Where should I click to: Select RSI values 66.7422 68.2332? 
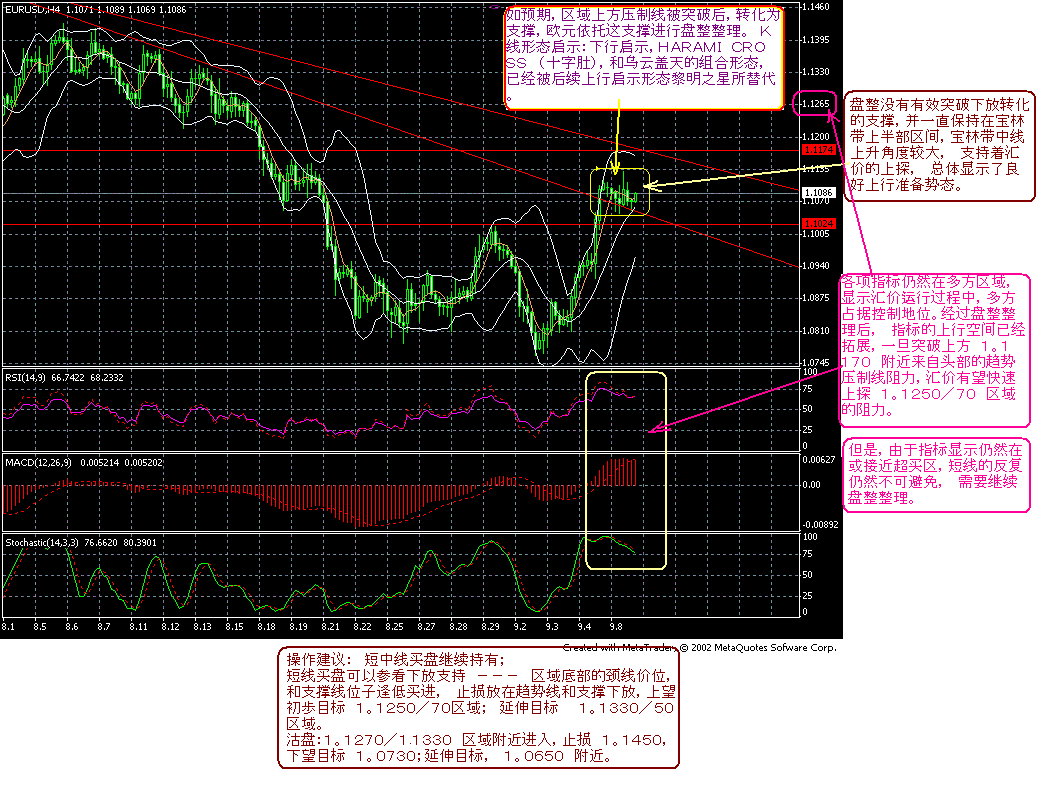point(87,377)
